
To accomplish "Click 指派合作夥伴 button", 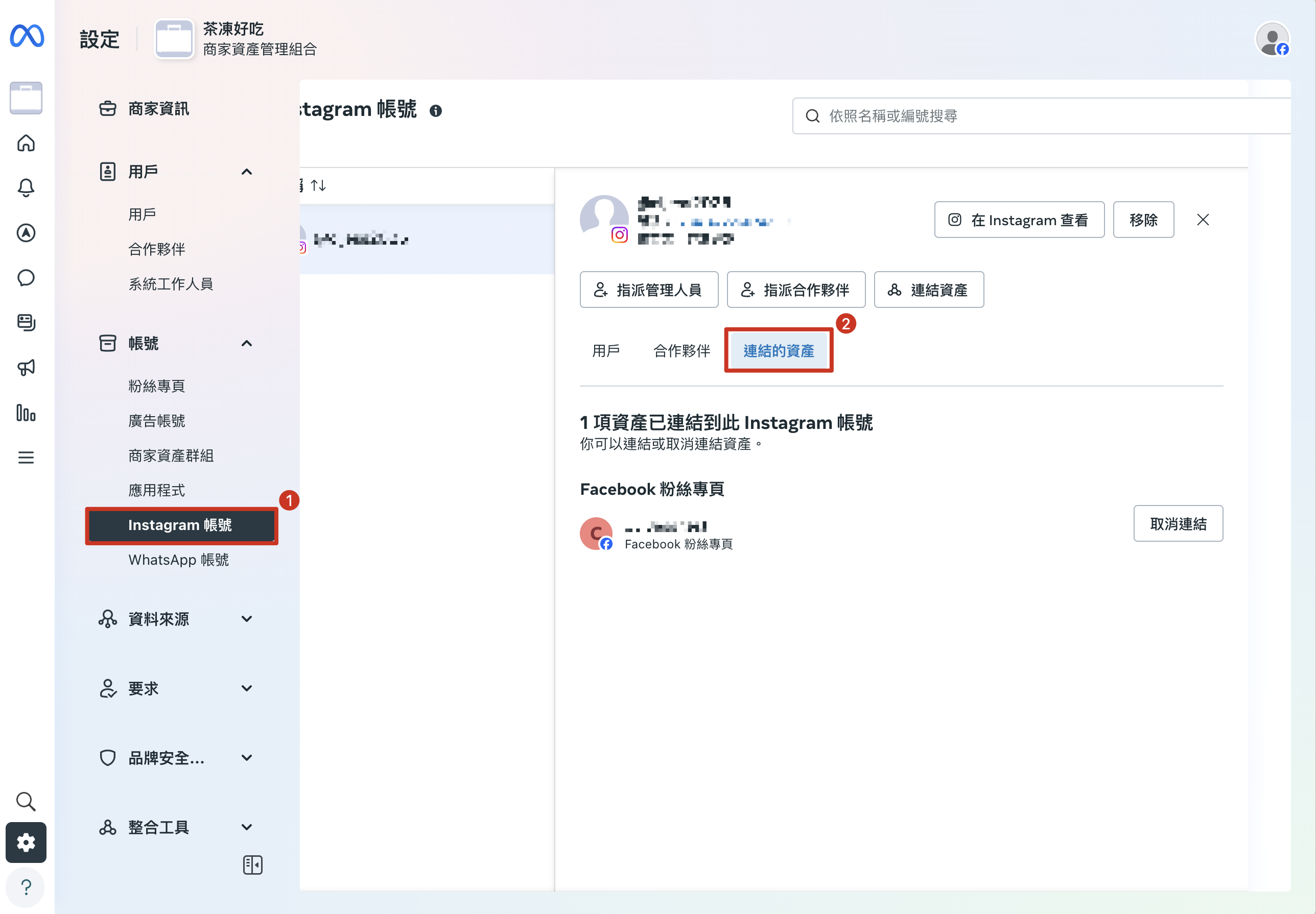I will coord(796,290).
